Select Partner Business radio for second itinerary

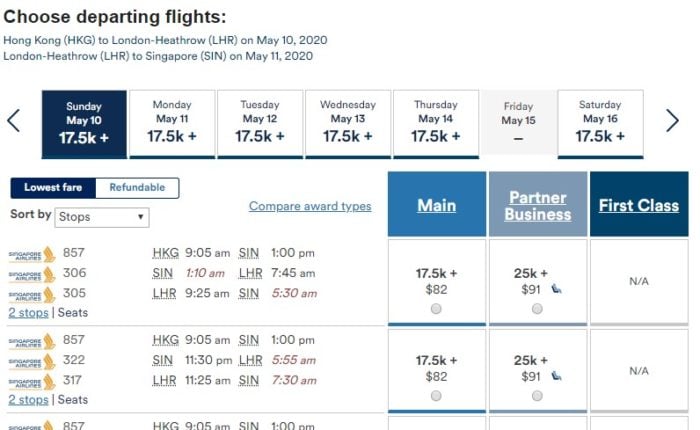coord(538,396)
